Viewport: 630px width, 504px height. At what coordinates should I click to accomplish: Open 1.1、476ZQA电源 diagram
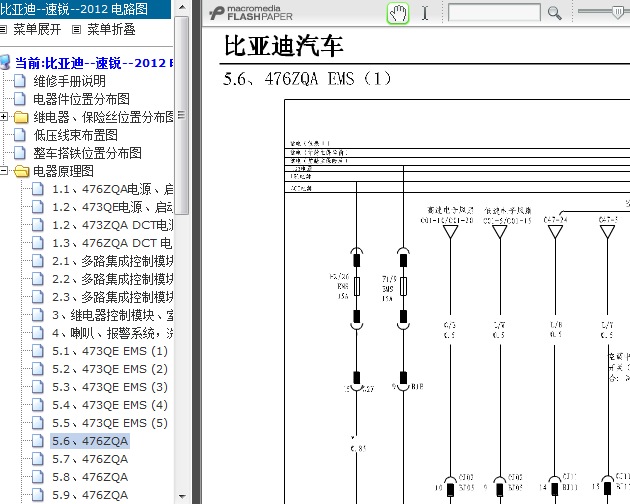(x=112, y=189)
